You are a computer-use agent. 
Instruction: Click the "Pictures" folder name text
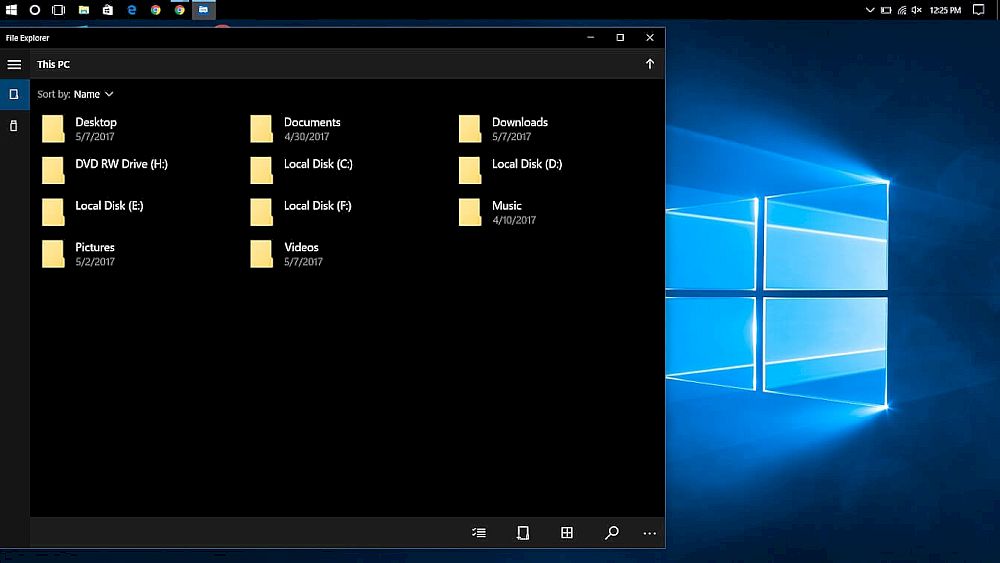coord(95,247)
